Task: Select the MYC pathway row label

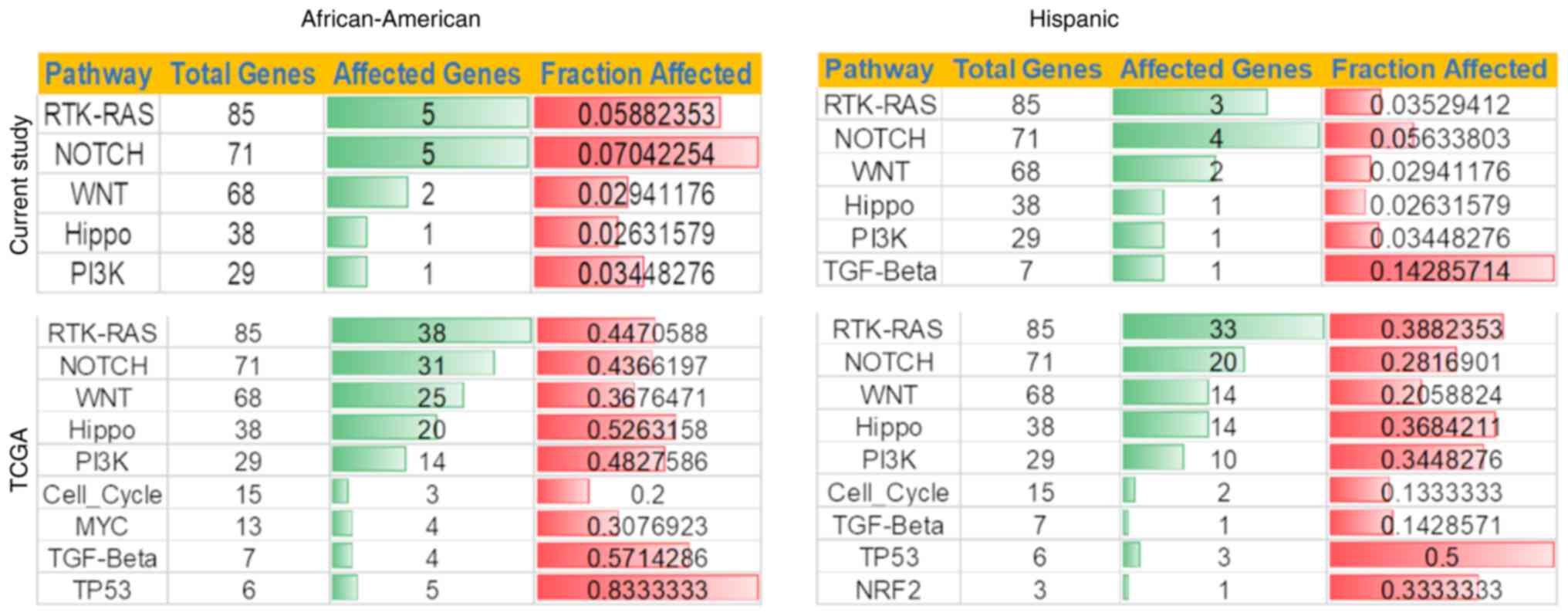Action: tap(102, 526)
